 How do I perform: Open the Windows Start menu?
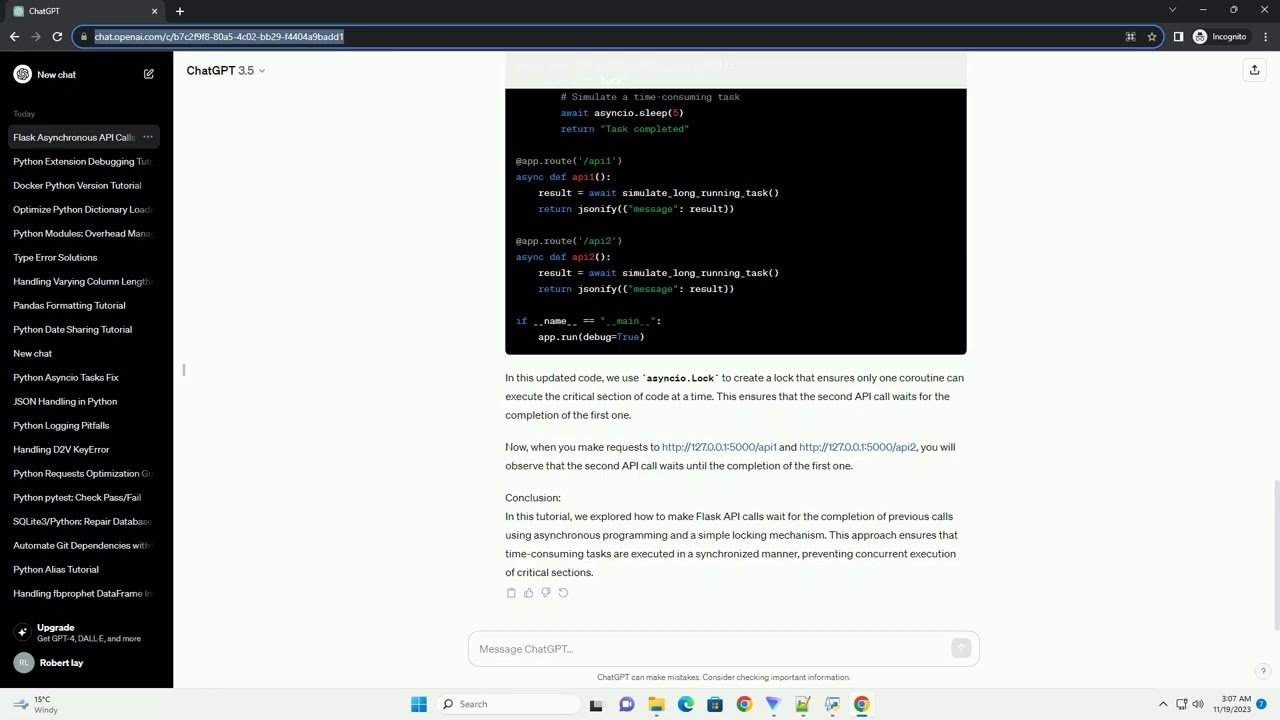coord(419,704)
